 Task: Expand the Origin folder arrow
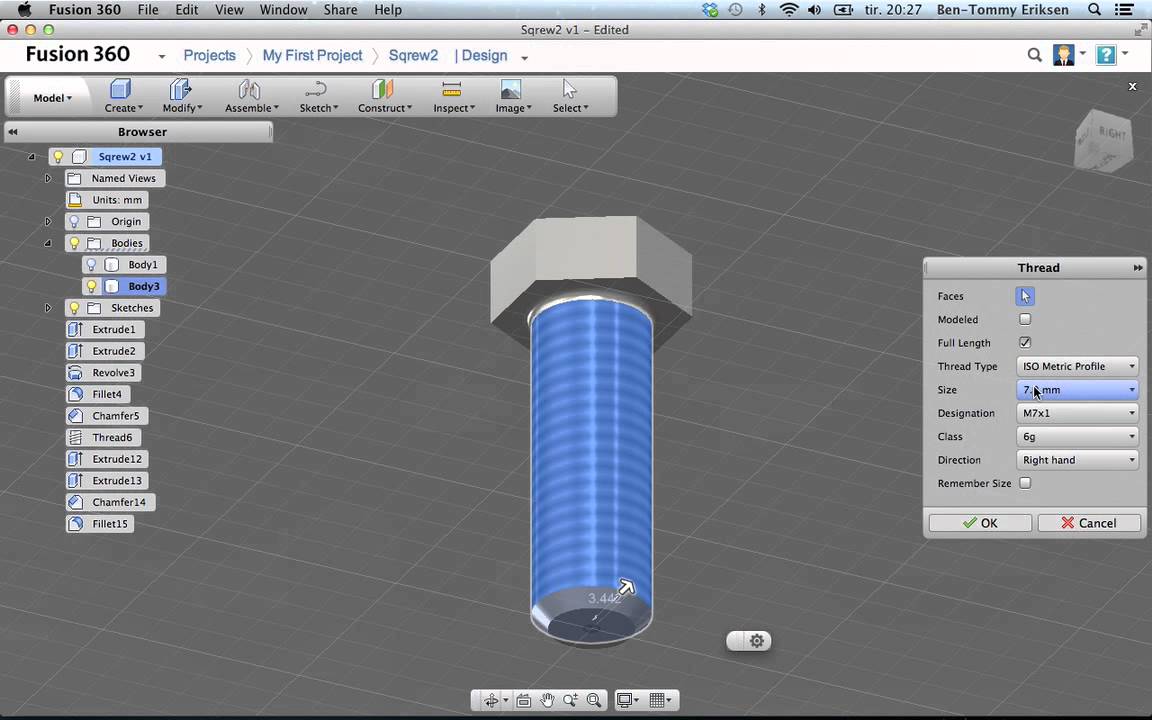point(48,221)
